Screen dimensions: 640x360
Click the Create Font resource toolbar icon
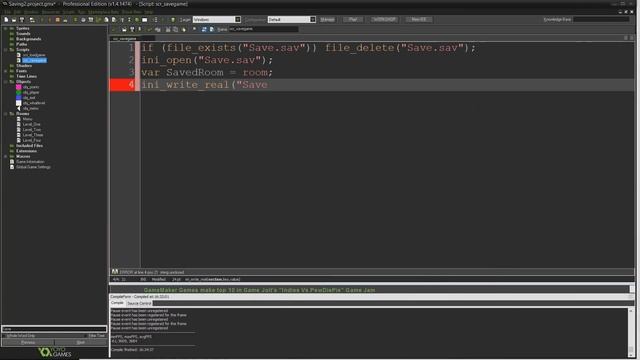point(122,20)
